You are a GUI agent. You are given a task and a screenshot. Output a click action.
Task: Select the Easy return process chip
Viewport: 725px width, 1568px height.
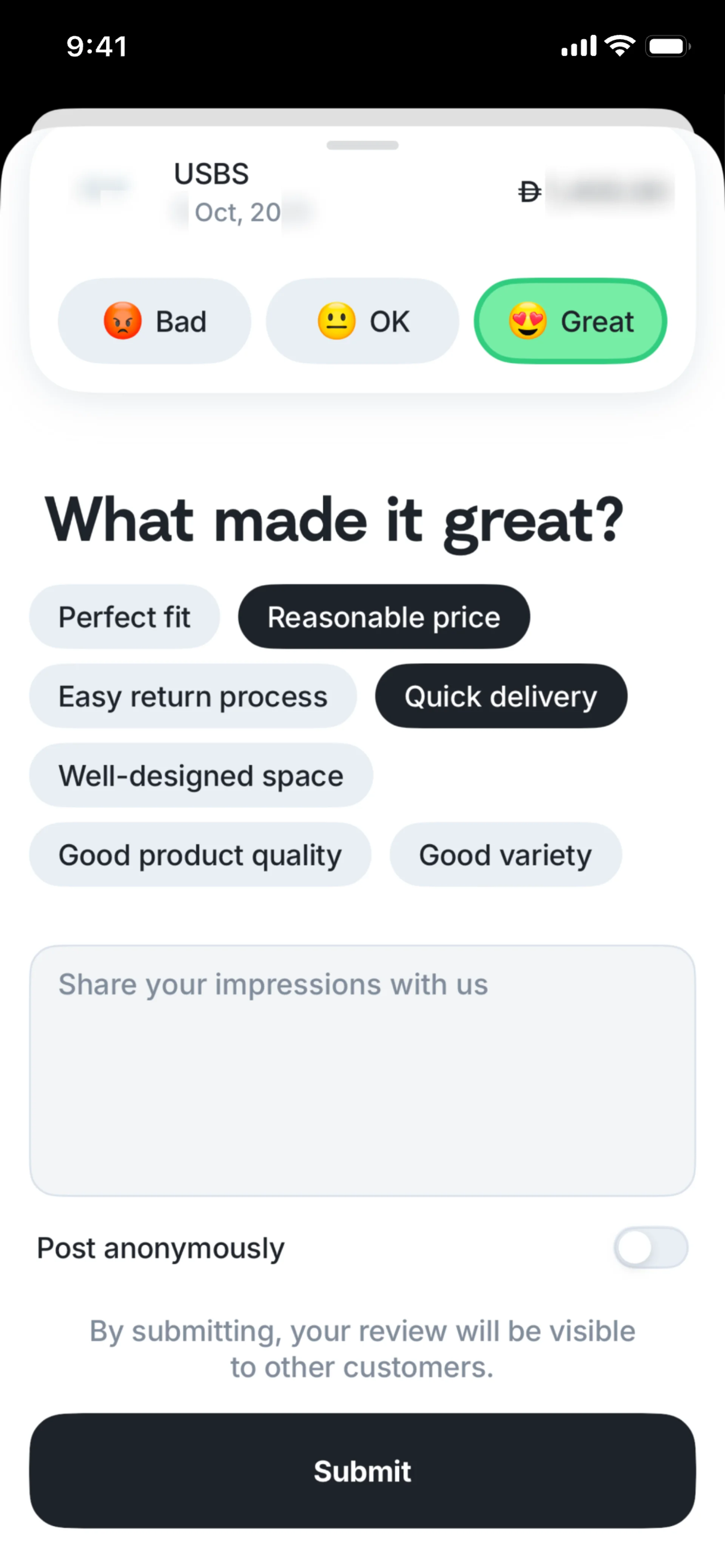(x=193, y=696)
